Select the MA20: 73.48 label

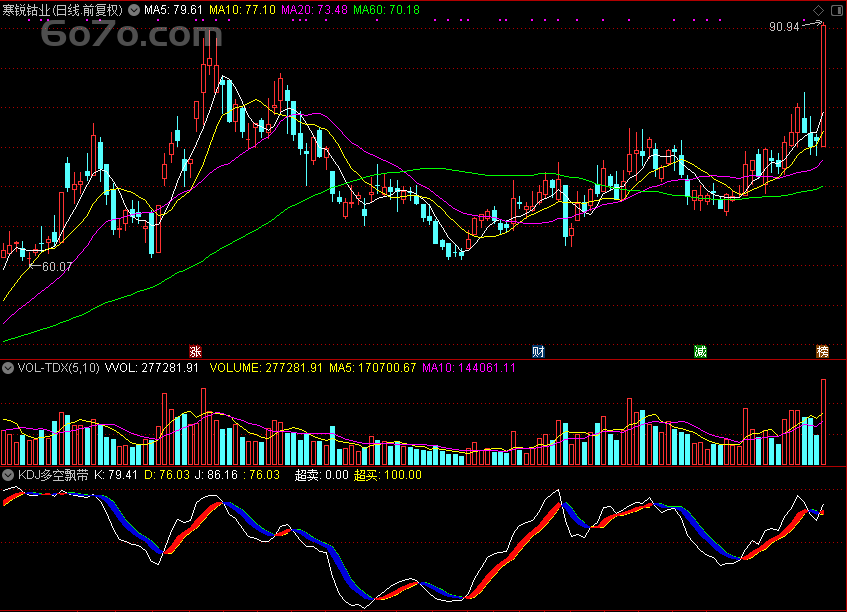point(314,10)
